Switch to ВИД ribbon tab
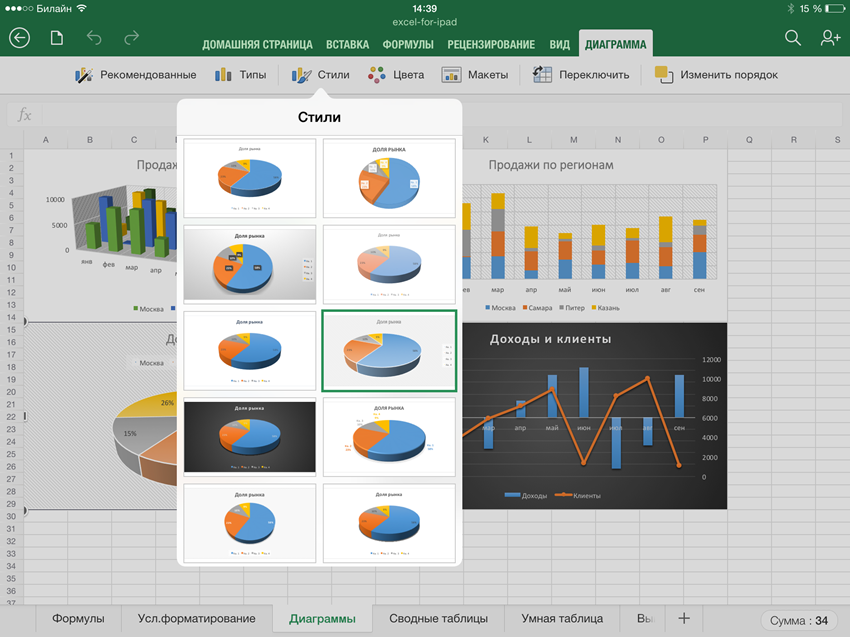The height and width of the screenshot is (637, 850). pyautogui.click(x=559, y=44)
